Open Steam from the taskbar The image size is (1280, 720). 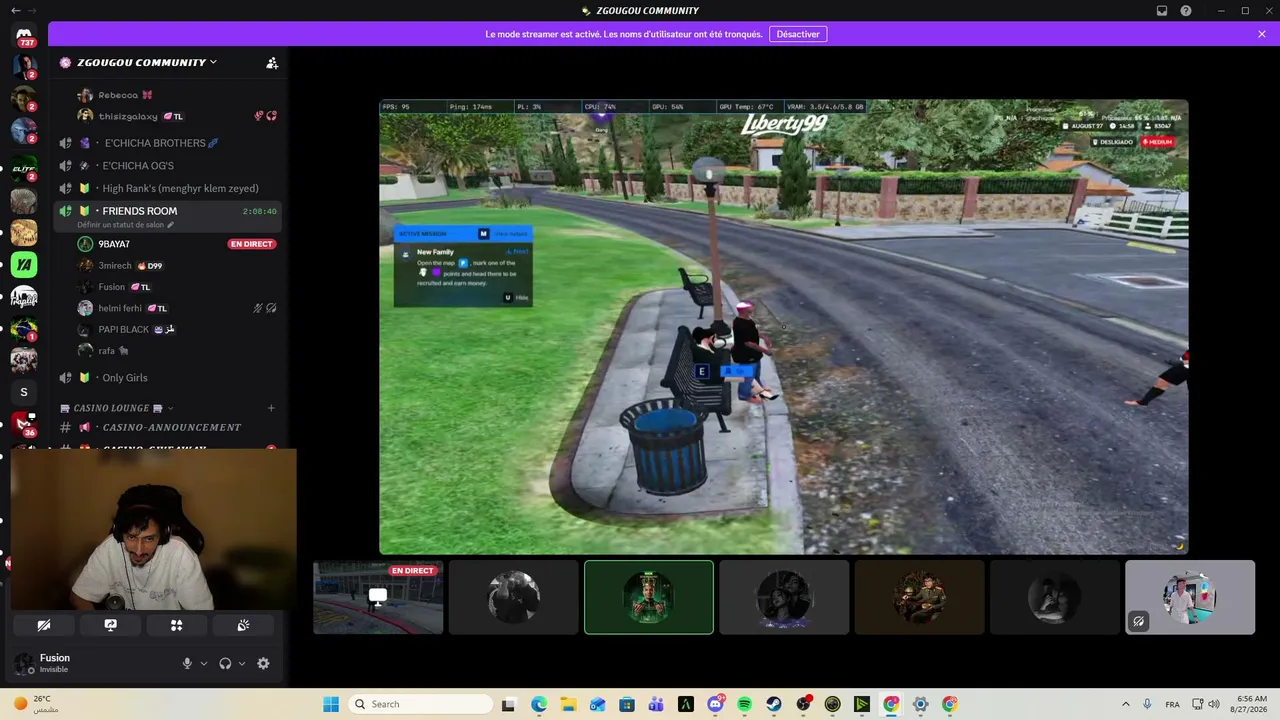(774, 704)
